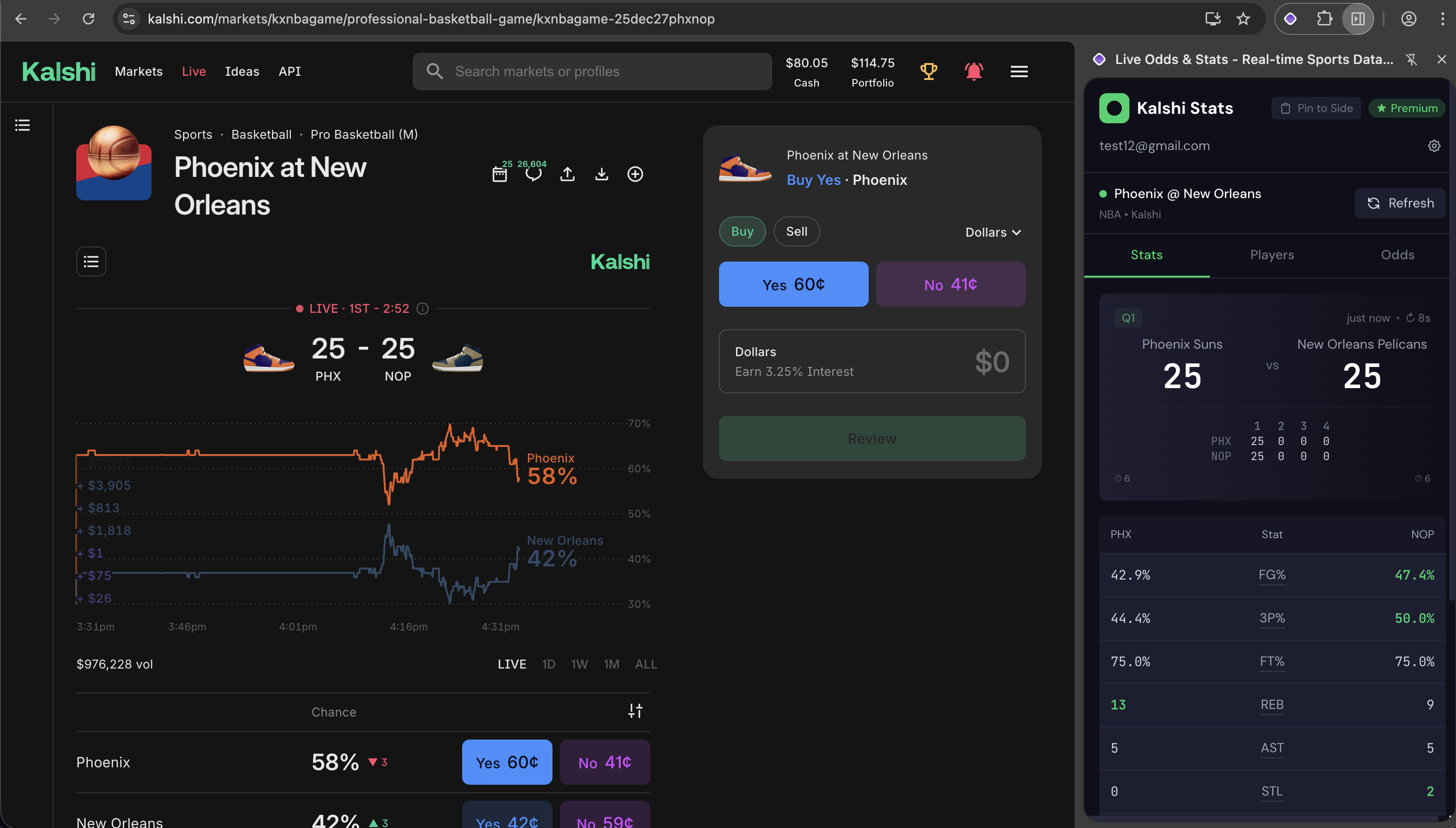This screenshot has height=828, width=1456.
Task: Switch to the Players tab in Kalshi Stats
Action: (x=1272, y=255)
